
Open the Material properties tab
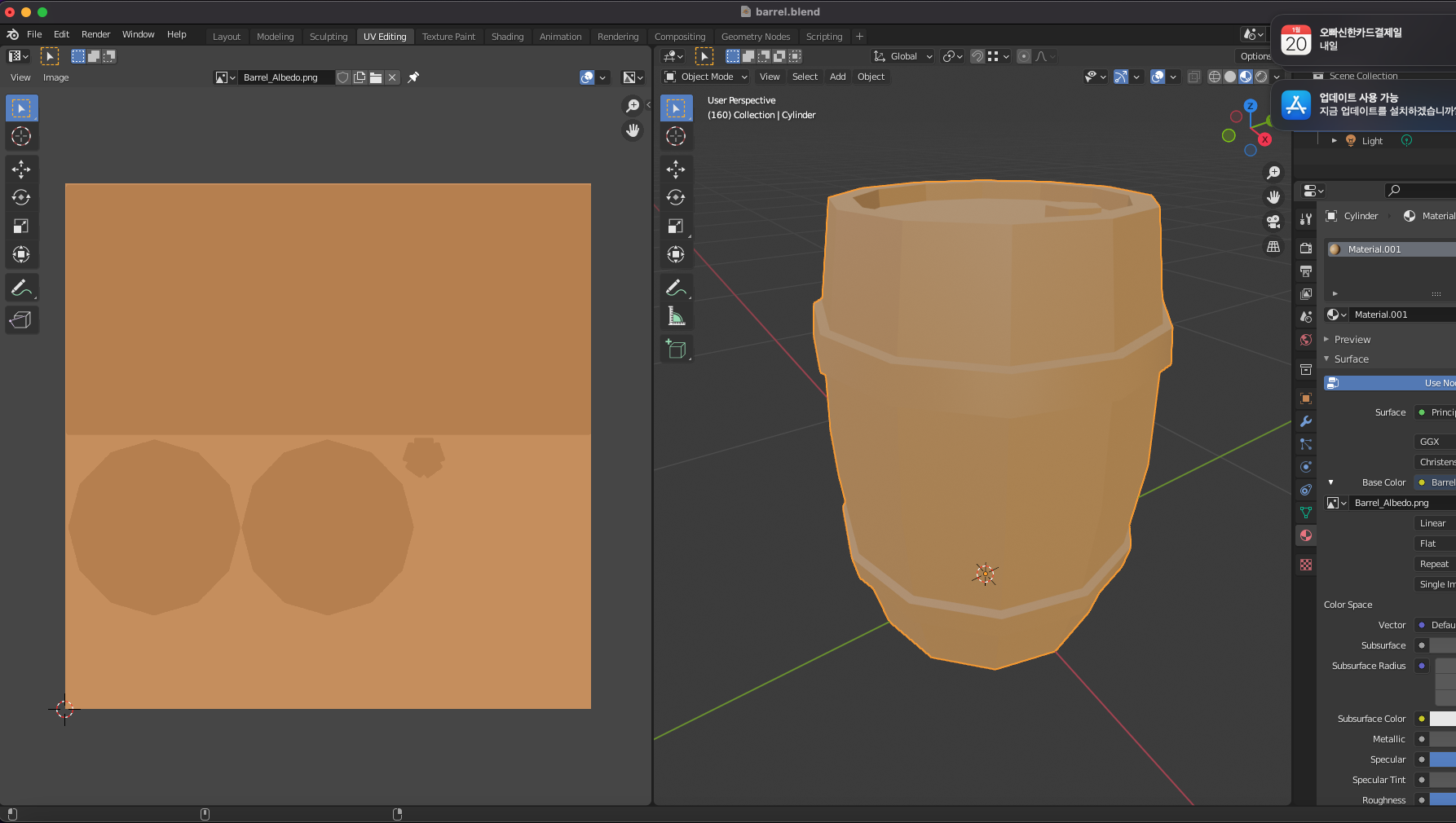(x=1306, y=535)
